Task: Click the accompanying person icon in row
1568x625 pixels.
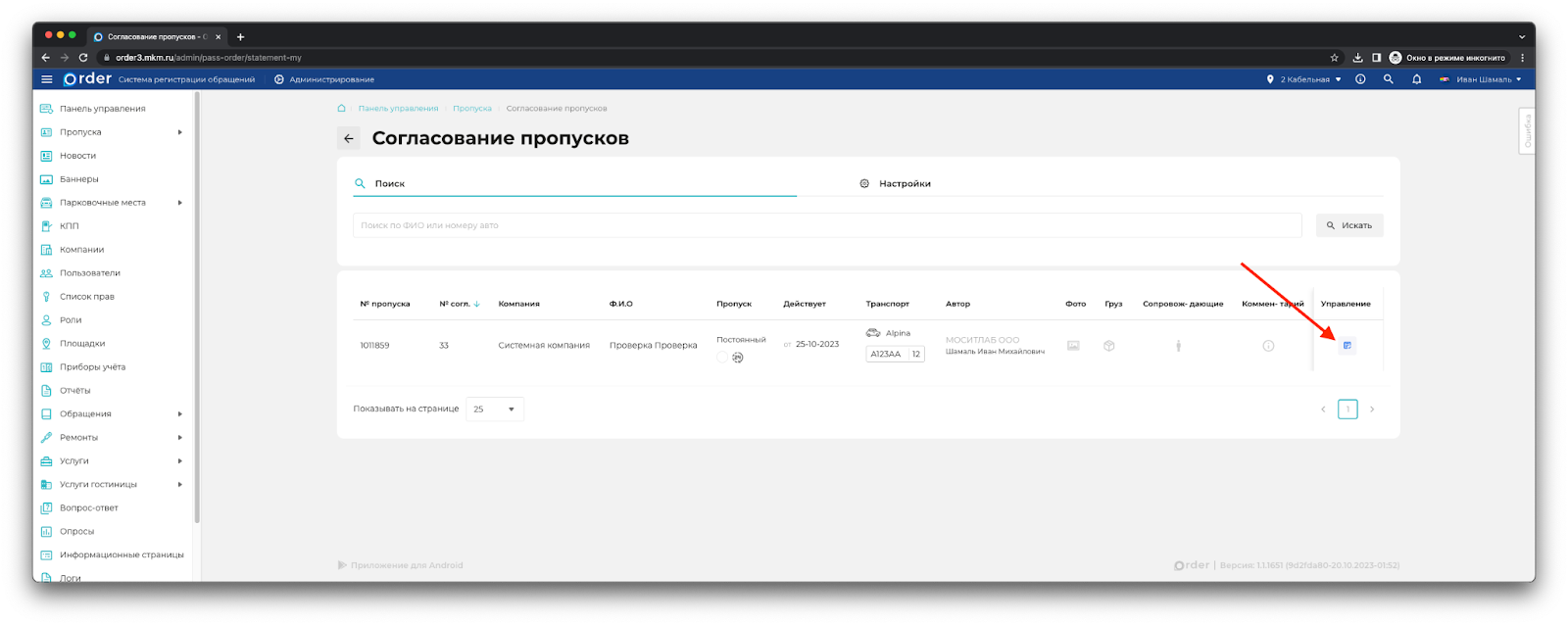Action: (x=1178, y=346)
